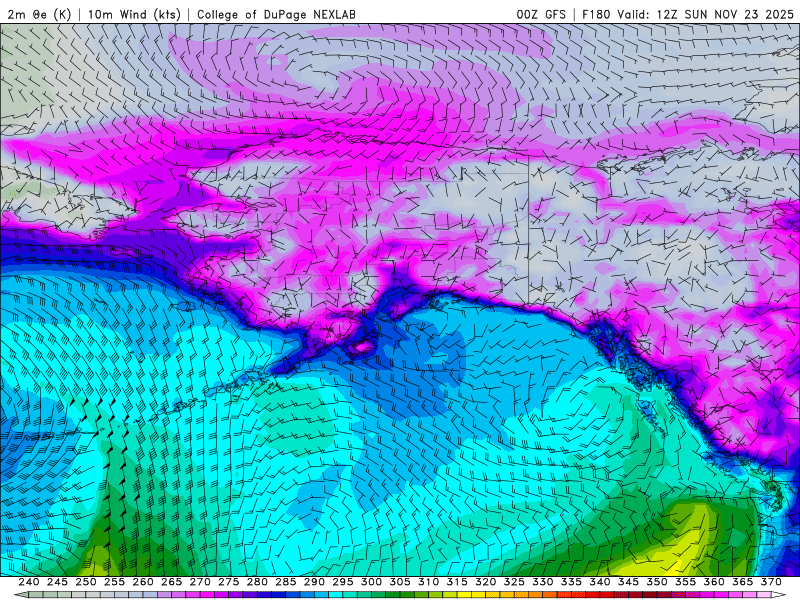Click the 275 color scale label
Image resolution: width=800 pixels, height=600 pixels.
pos(229,582)
